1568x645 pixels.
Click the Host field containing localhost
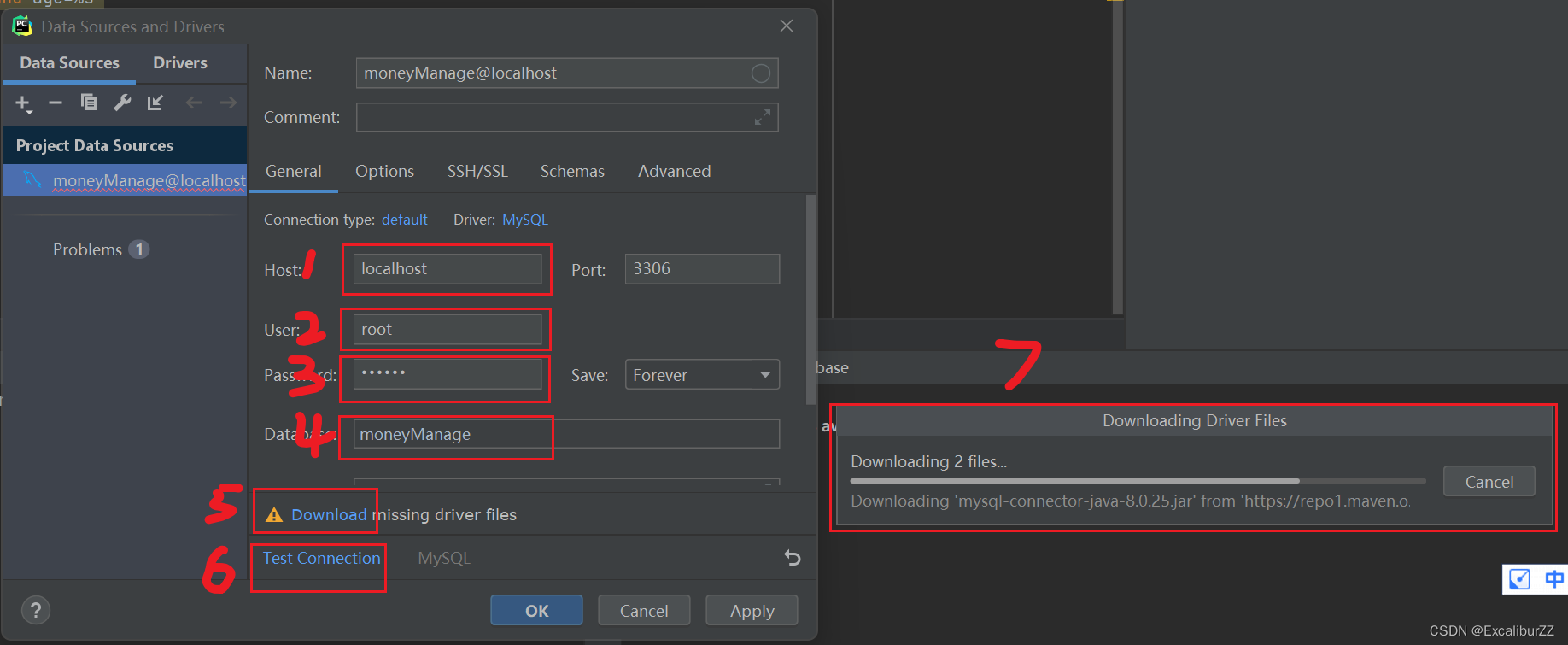tap(448, 269)
